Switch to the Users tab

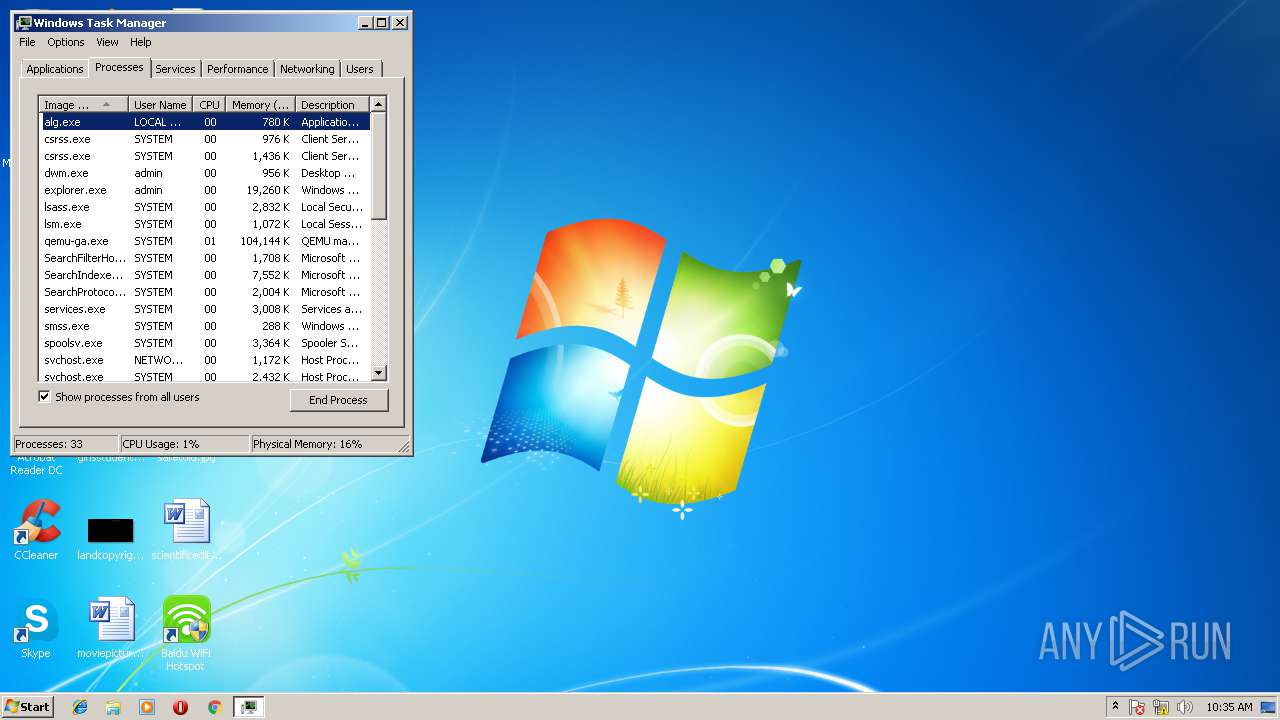(360, 69)
